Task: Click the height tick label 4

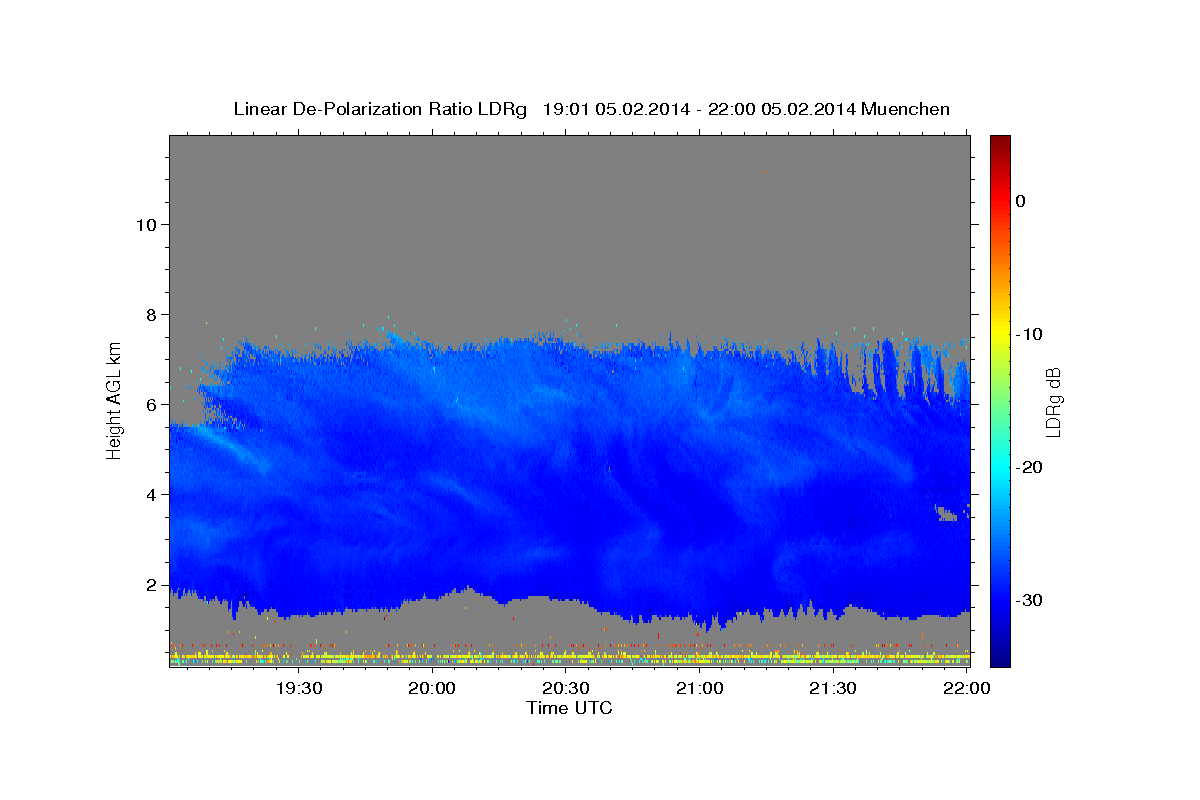Action: (151, 494)
